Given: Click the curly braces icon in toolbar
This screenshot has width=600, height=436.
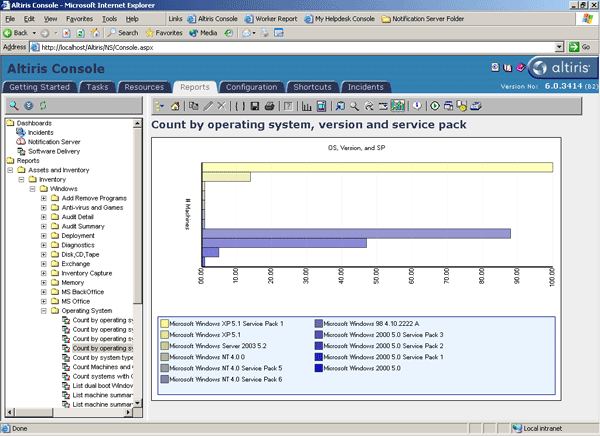Looking at the screenshot, I should point(240,106).
